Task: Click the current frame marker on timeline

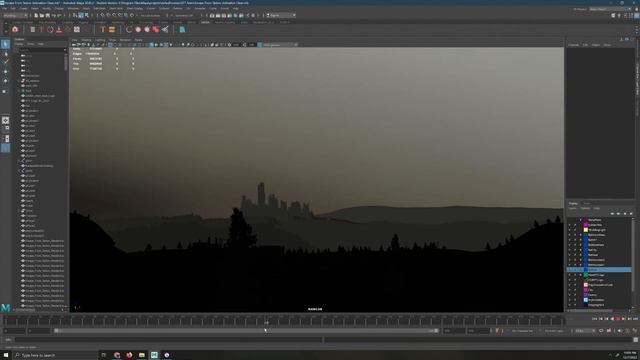Action: (266, 322)
